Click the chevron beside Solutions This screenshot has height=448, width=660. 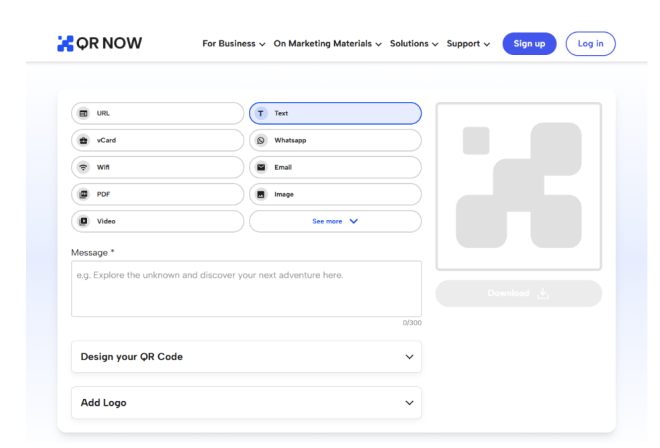(x=435, y=44)
